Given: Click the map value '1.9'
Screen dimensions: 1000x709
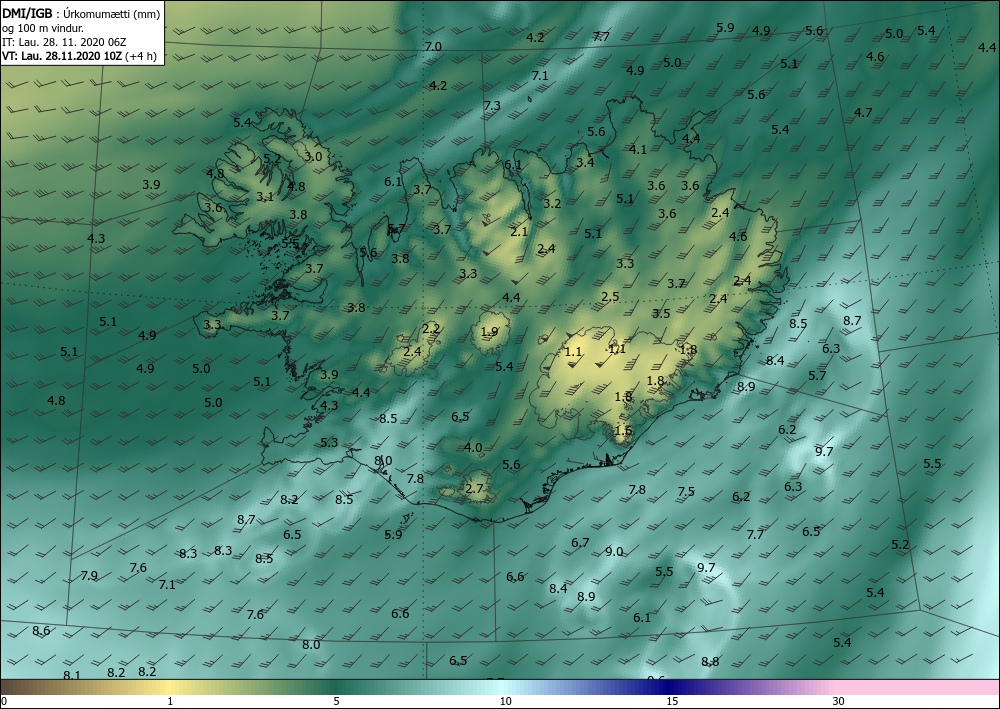Looking at the screenshot, I should tap(489, 332).
